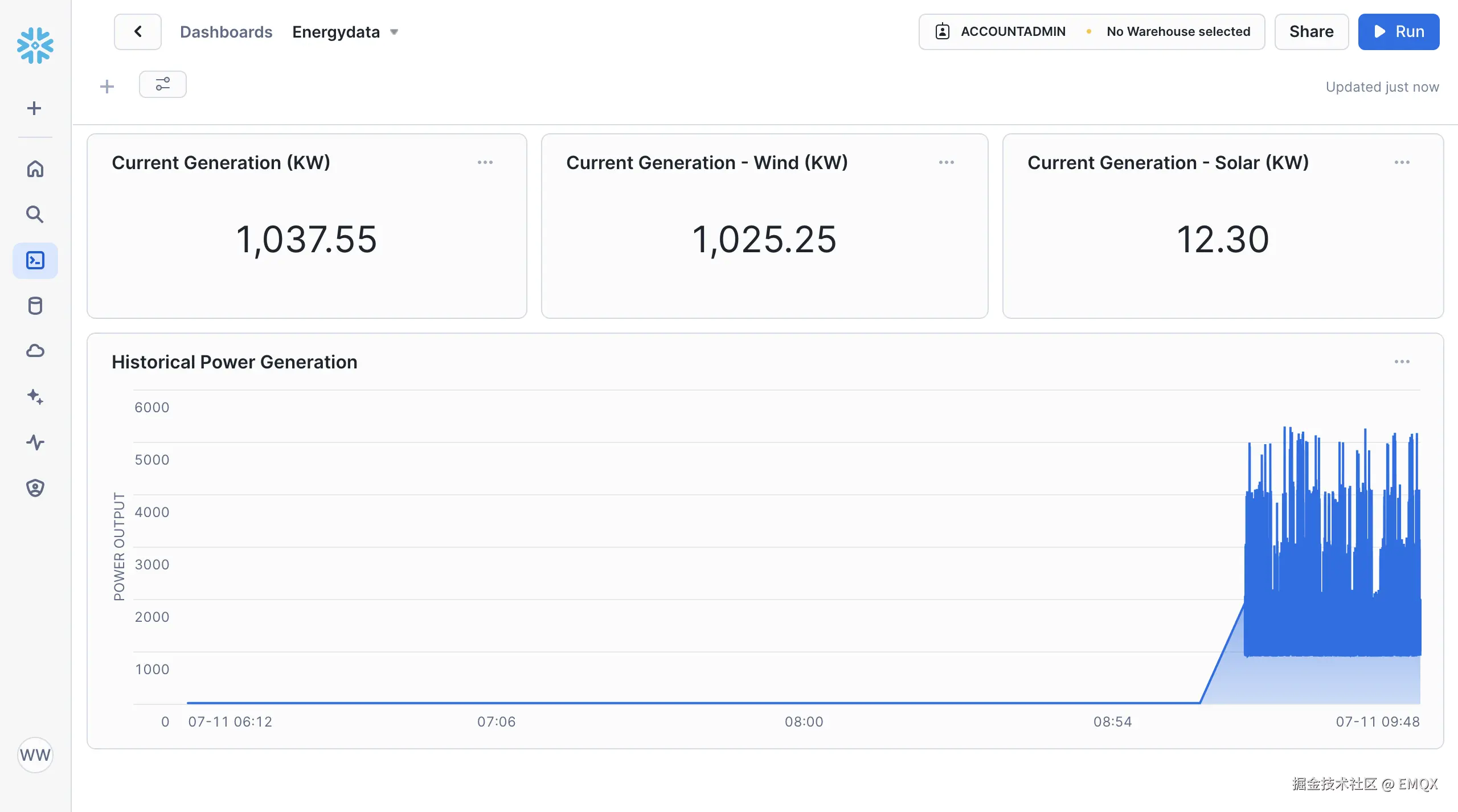Open ACCOUNTADMIN role and warehouse selector
The width and height of the screenshot is (1458, 812).
tap(1091, 32)
